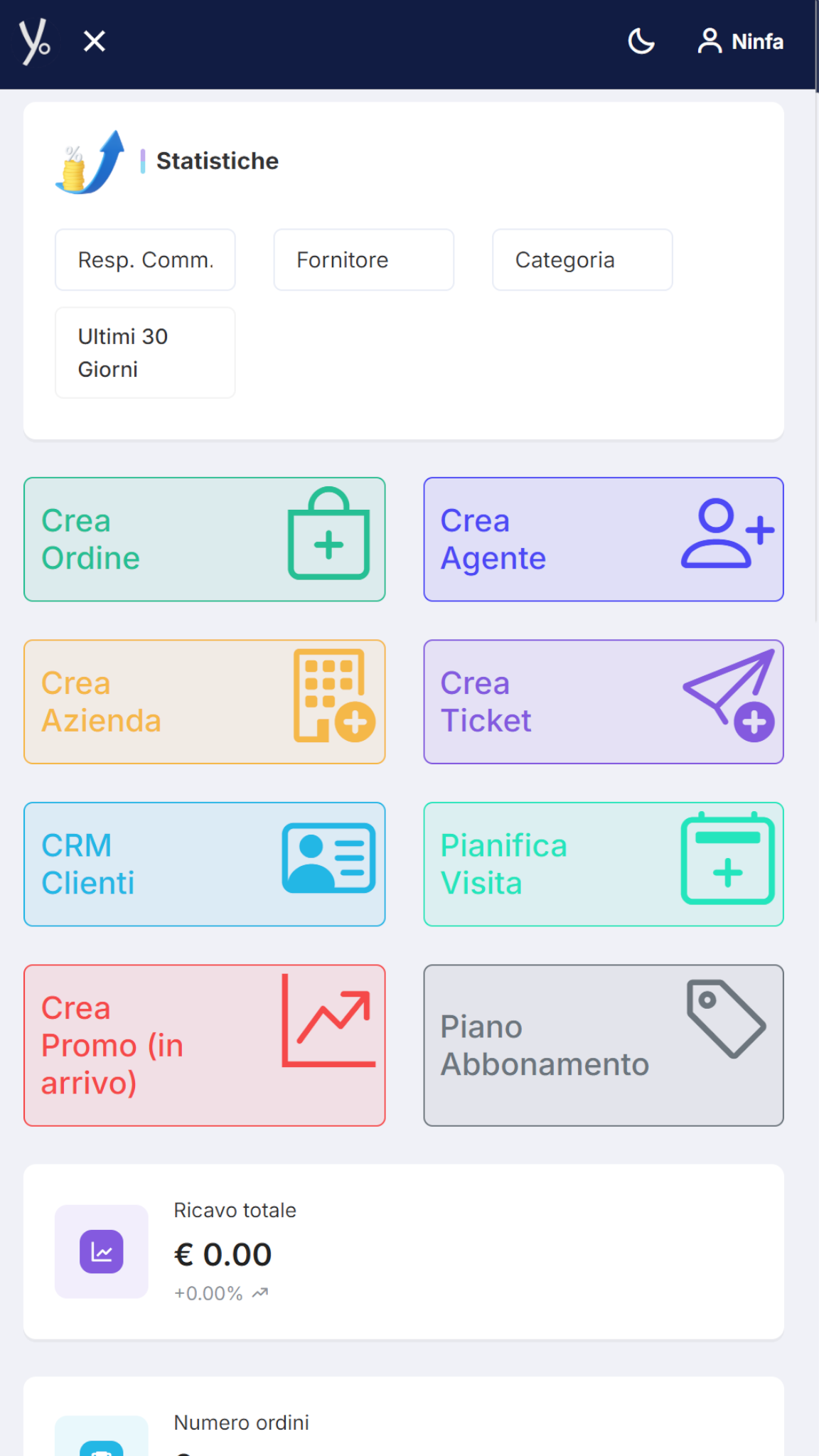
Task: Open the Categoria filter dropdown
Action: pos(582,260)
